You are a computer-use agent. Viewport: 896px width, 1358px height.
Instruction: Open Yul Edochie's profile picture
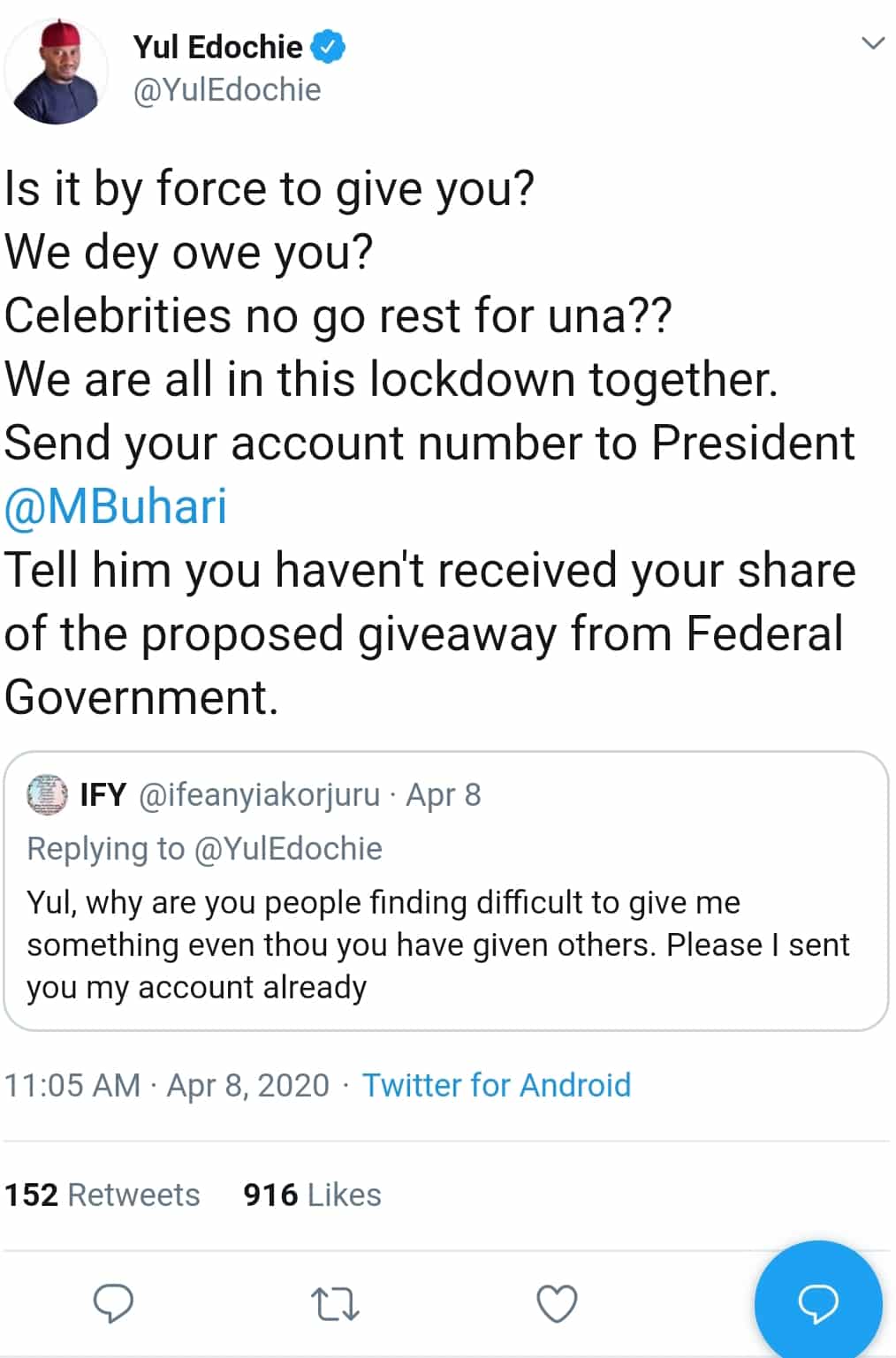57,71
